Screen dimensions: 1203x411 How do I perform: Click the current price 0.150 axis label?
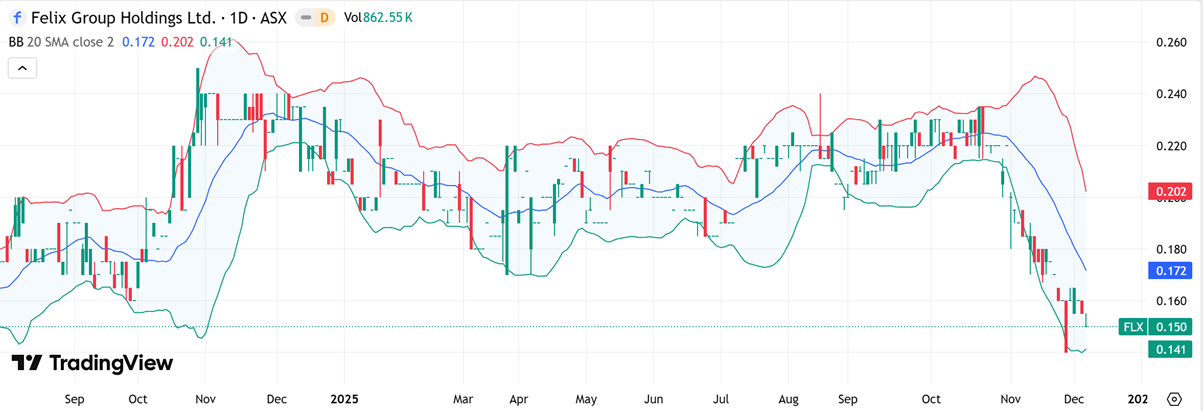point(1171,327)
